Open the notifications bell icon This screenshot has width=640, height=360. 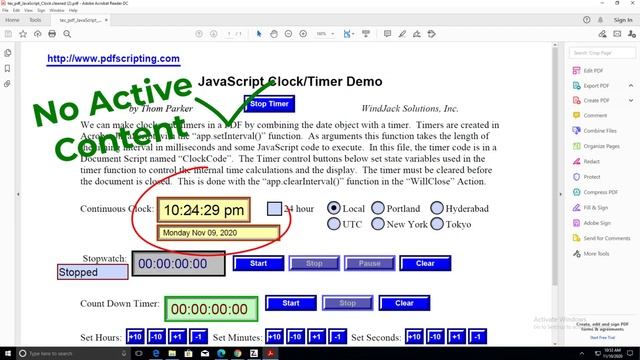coord(600,20)
